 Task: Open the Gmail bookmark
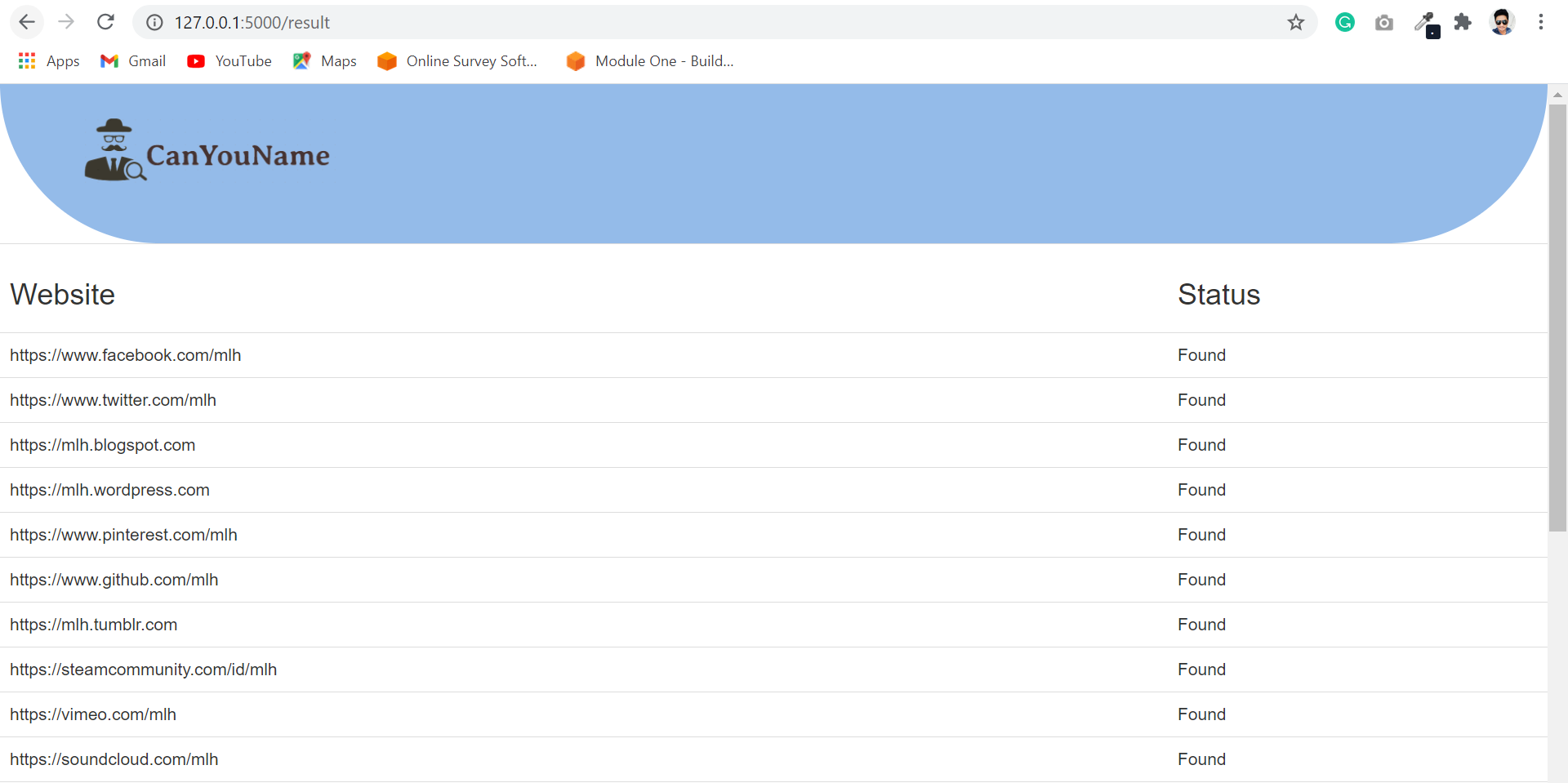coord(133,61)
